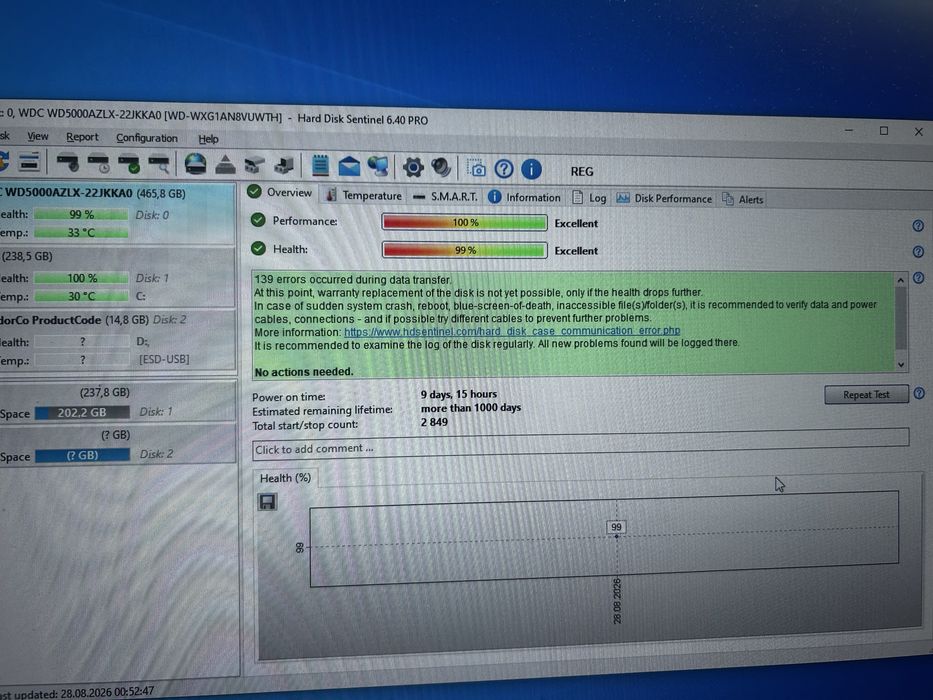
Task: Click the Performance 100 % bar
Action: [x=464, y=222]
